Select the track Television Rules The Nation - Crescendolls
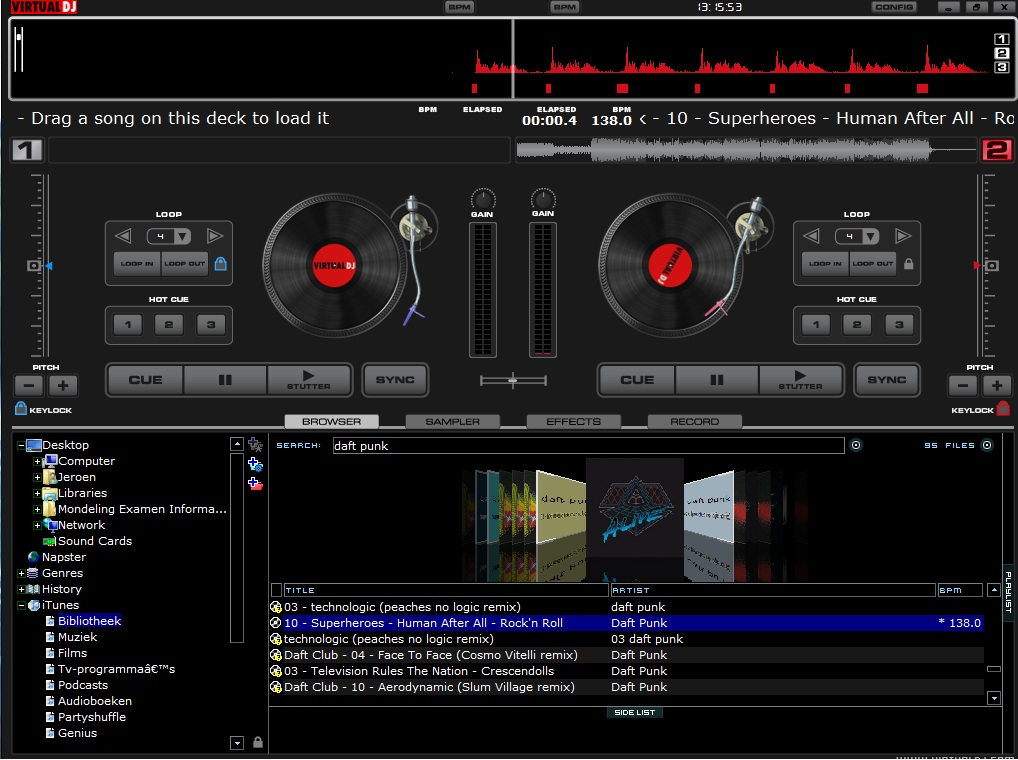The width and height of the screenshot is (1018, 760). (x=420, y=671)
